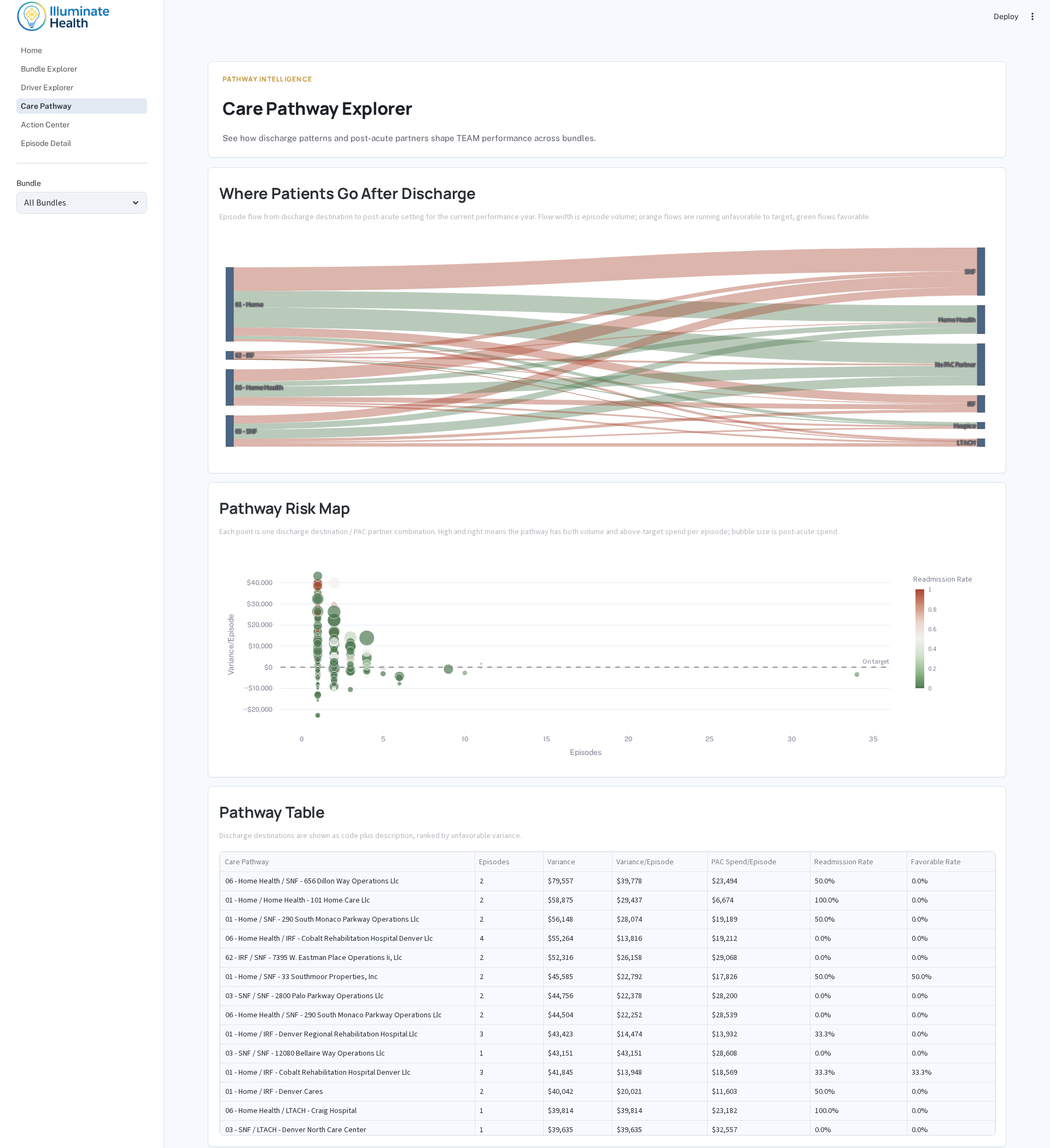Open Episode Detail page
The image size is (1050, 1148).
81,143
